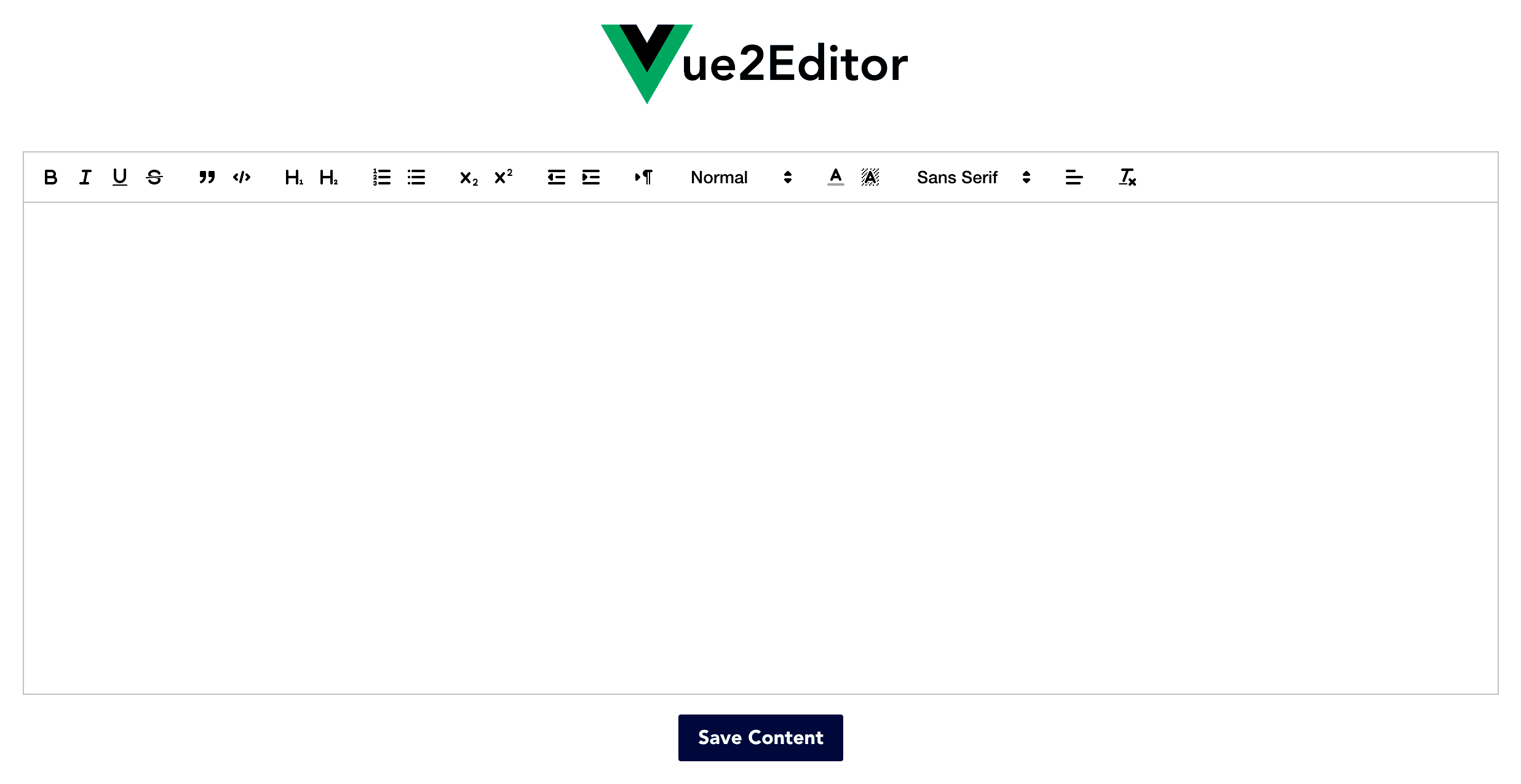Click the clear formatting button
This screenshot has width=1521, height=784.
[1127, 177]
